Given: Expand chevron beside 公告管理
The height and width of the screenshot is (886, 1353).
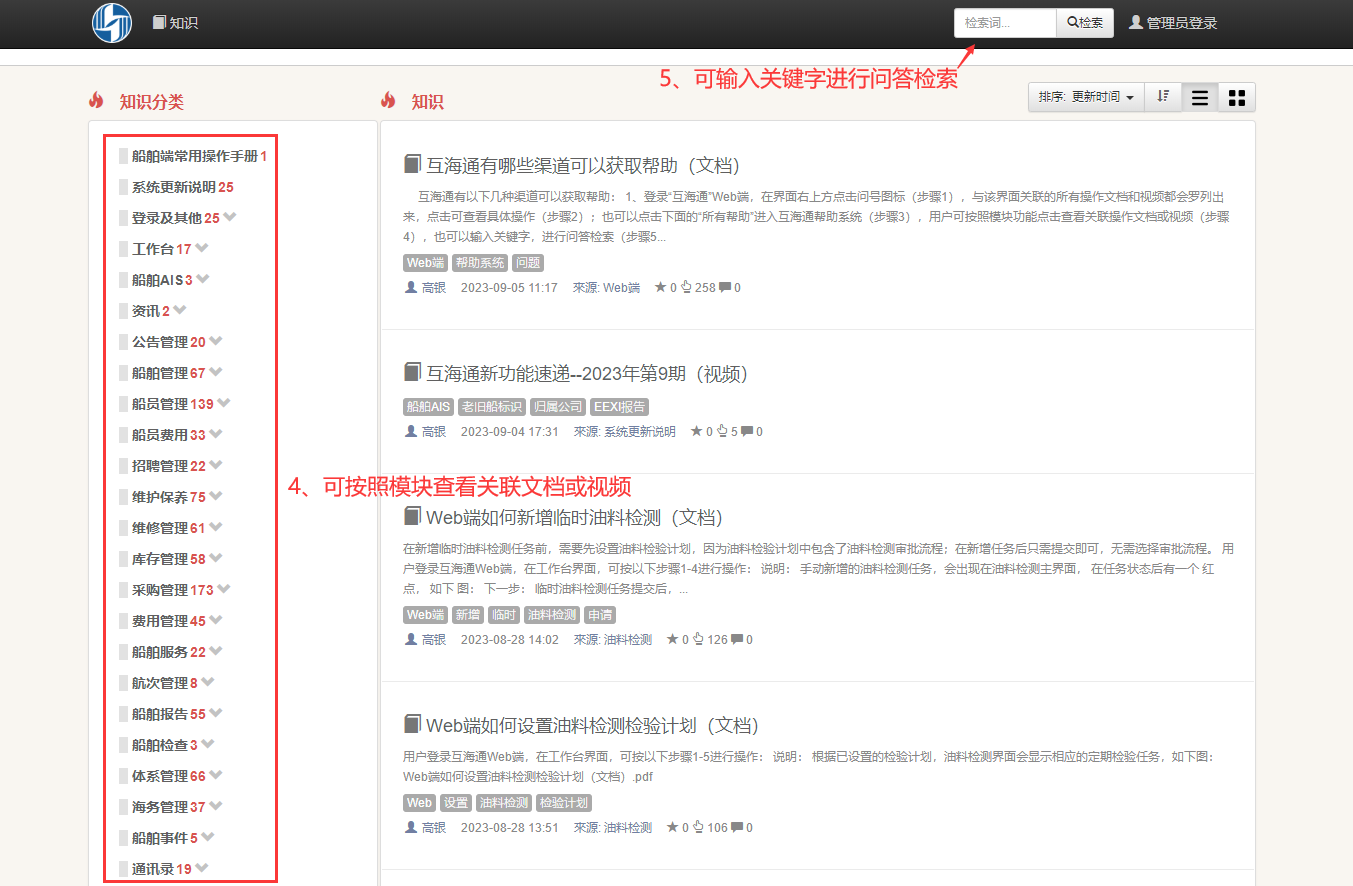Looking at the screenshot, I should pyautogui.click(x=216, y=341).
